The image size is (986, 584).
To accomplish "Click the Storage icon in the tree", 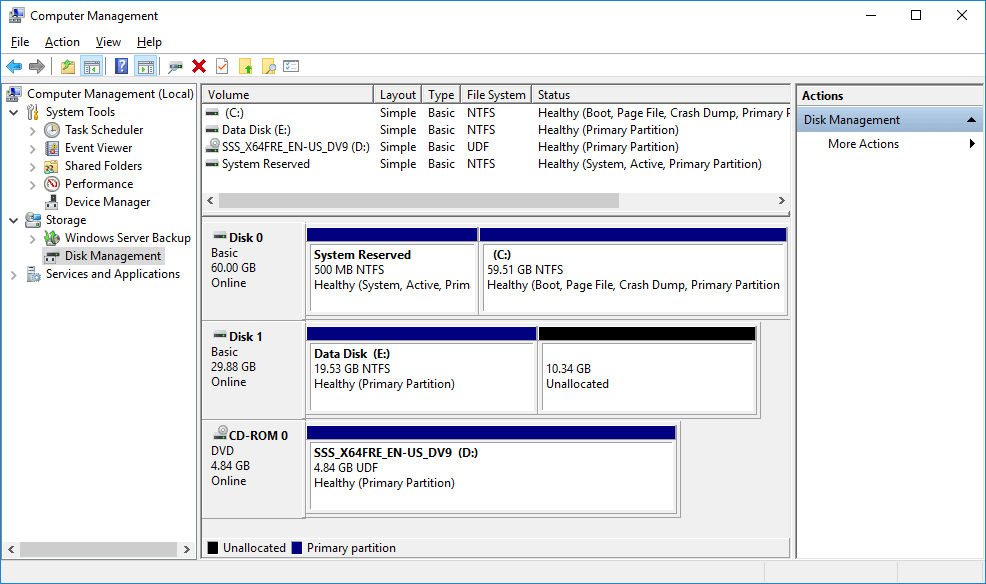I will [x=33, y=220].
